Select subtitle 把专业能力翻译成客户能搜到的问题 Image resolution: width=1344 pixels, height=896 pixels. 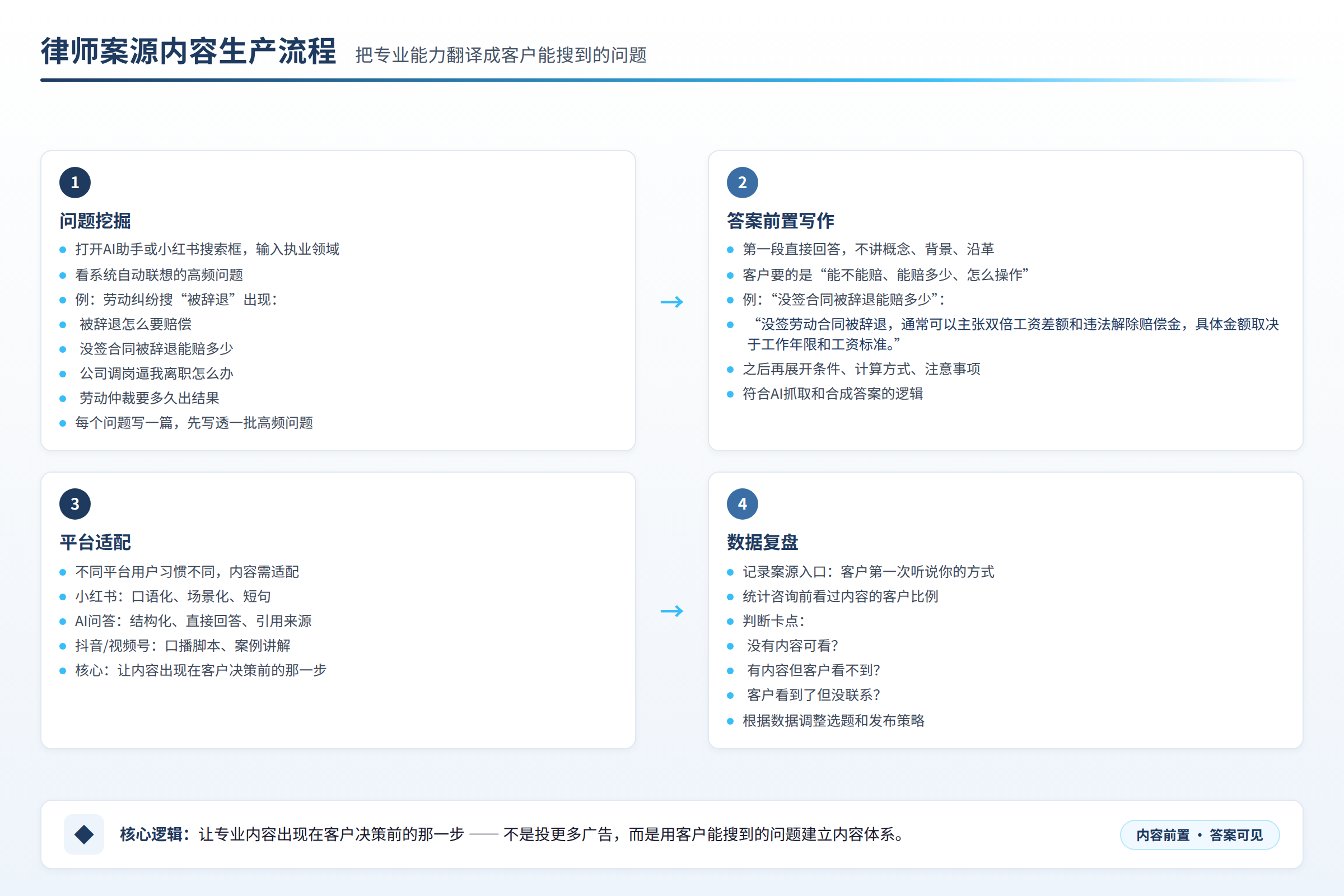click(x=501, y=55)
